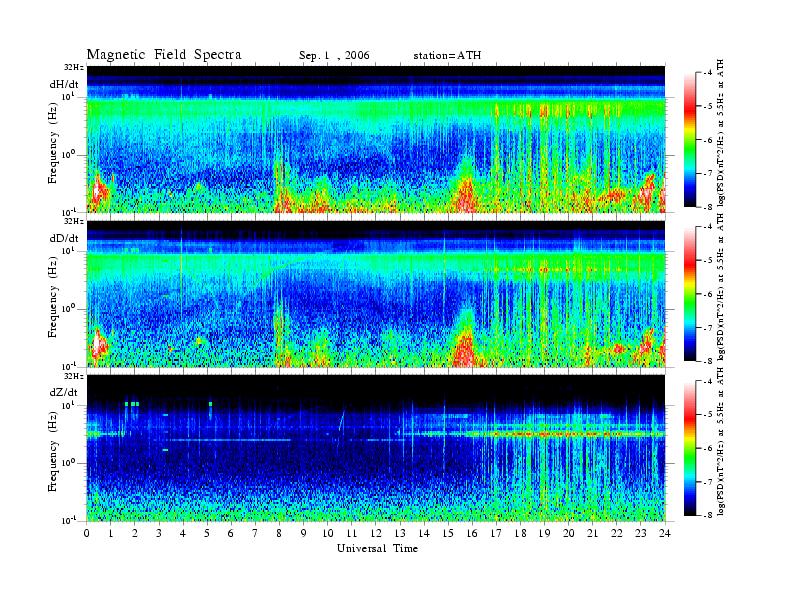Click the "dZ/dt" panel label

[64, 392]
